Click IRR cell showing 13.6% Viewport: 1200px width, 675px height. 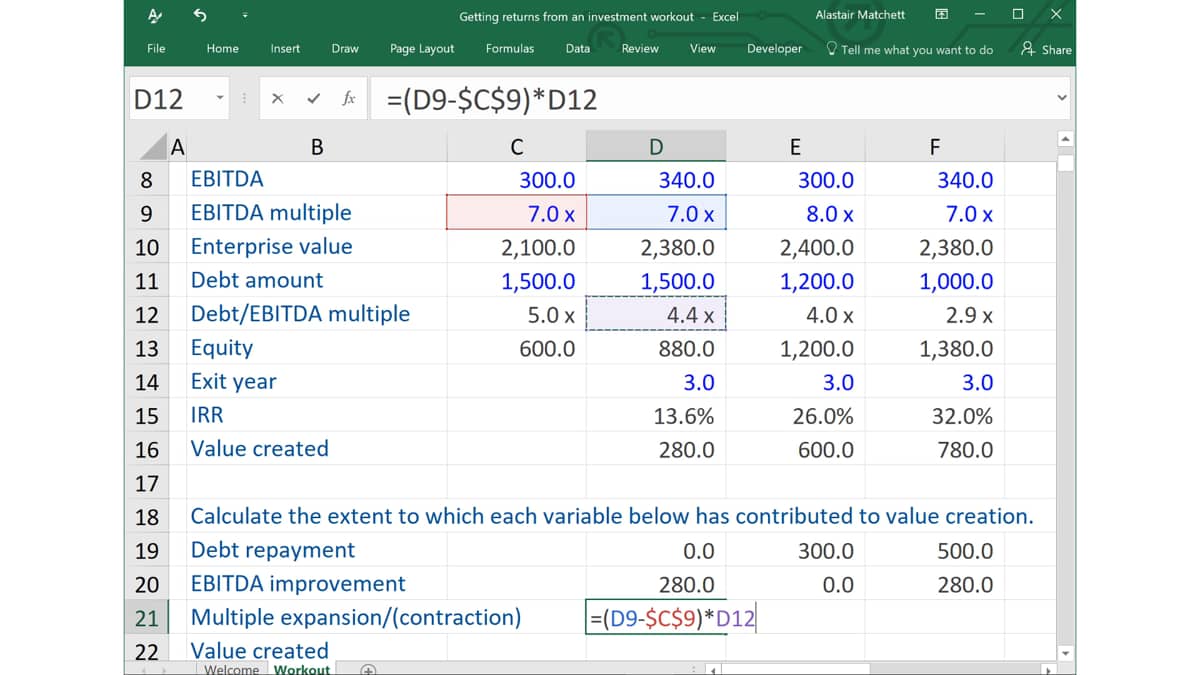coord(655,416)
